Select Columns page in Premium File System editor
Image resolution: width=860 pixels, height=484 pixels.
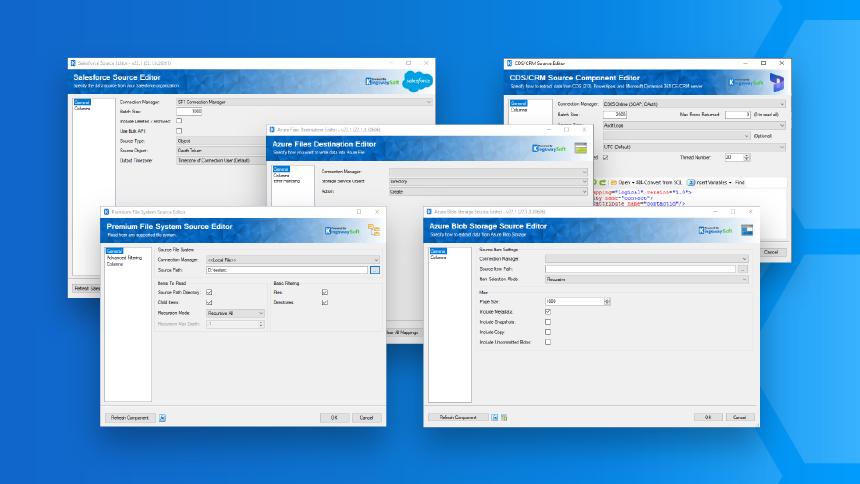point(115,264)
